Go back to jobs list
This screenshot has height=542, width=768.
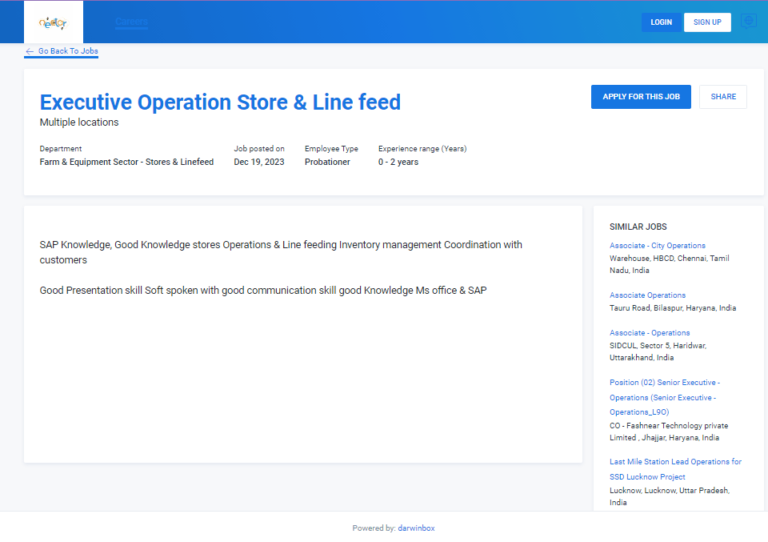click(x=67, y=51)
